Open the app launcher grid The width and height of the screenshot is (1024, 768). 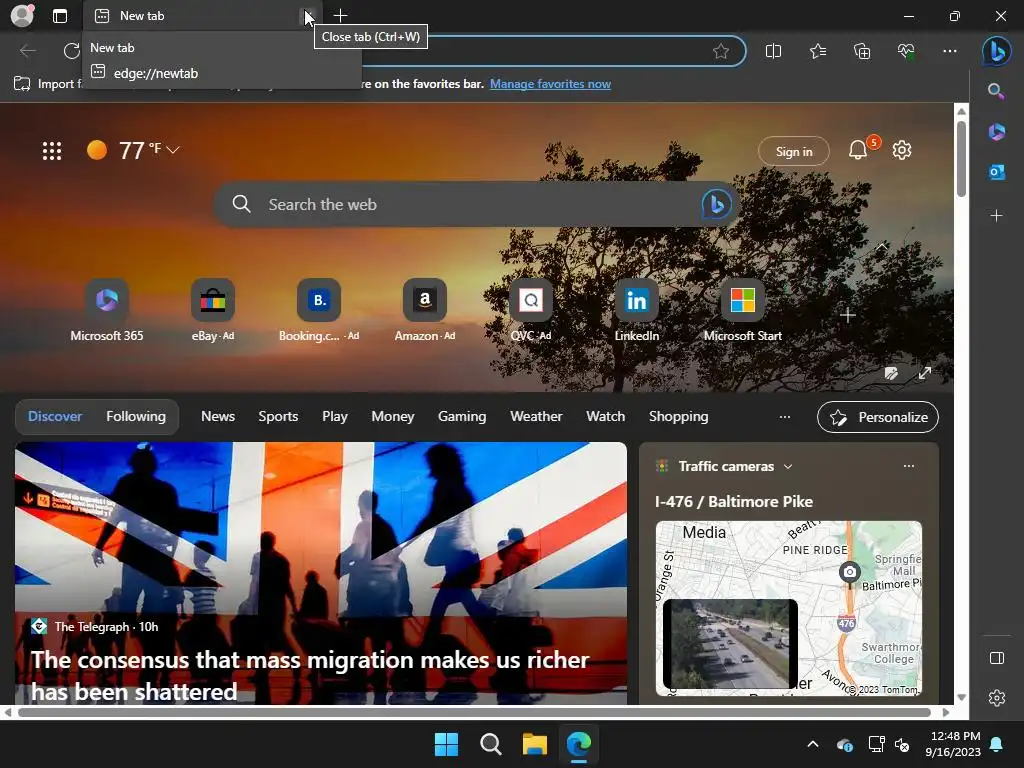[52, 151]
